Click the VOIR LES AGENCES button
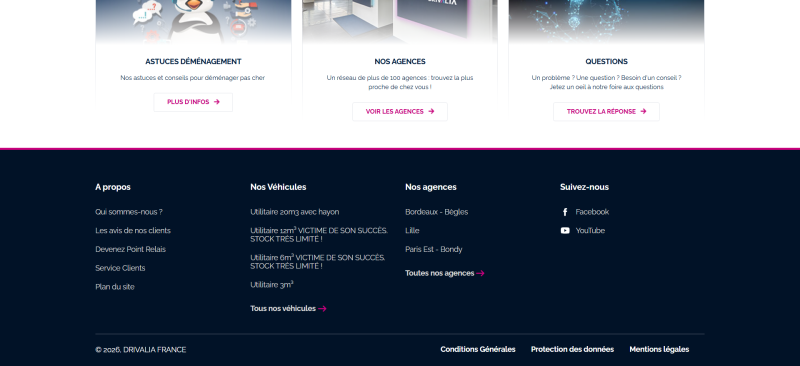Image resolution: width=800 pixels, height=366 pixels. click(399, 112)
